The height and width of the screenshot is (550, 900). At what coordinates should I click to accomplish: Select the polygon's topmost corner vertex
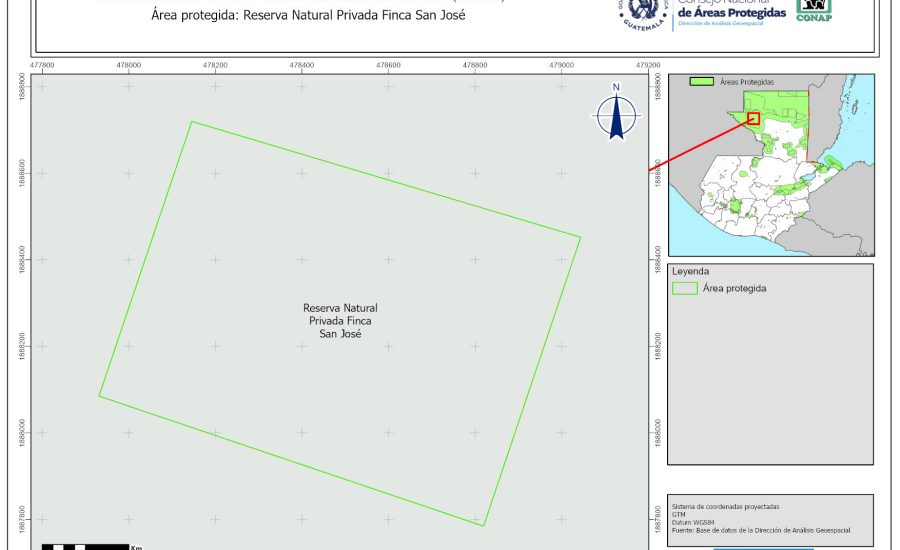191,122
